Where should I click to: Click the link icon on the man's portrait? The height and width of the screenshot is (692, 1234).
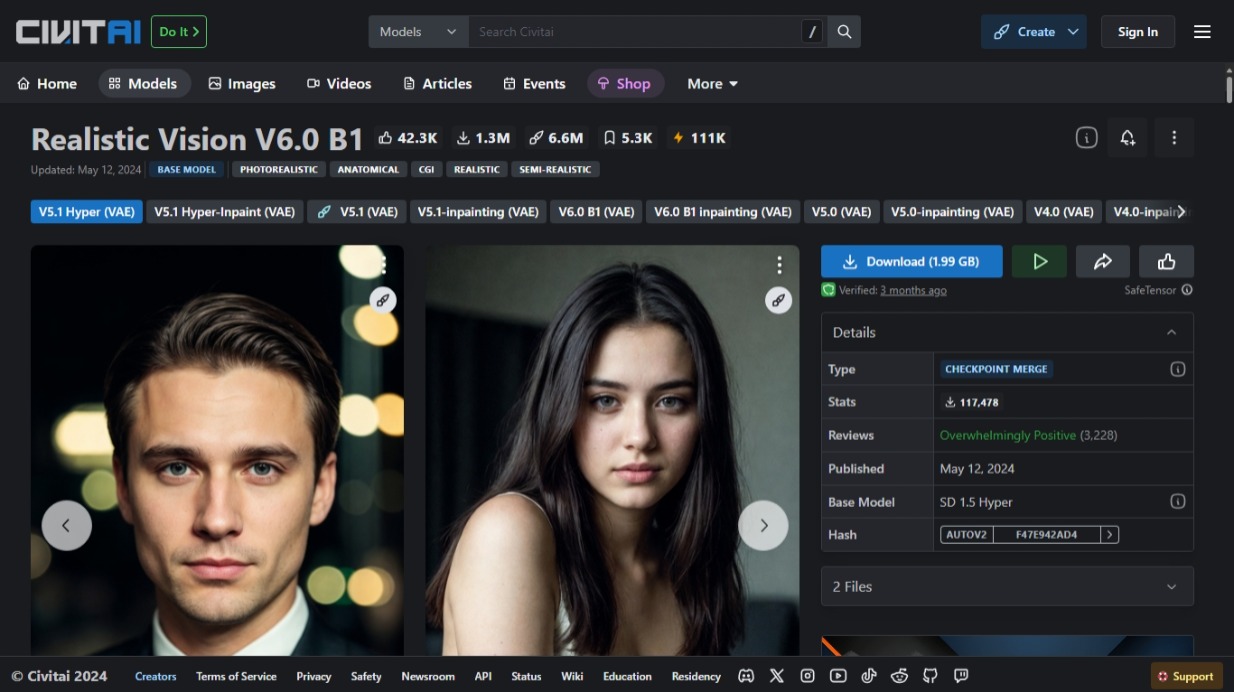(382, 300)
